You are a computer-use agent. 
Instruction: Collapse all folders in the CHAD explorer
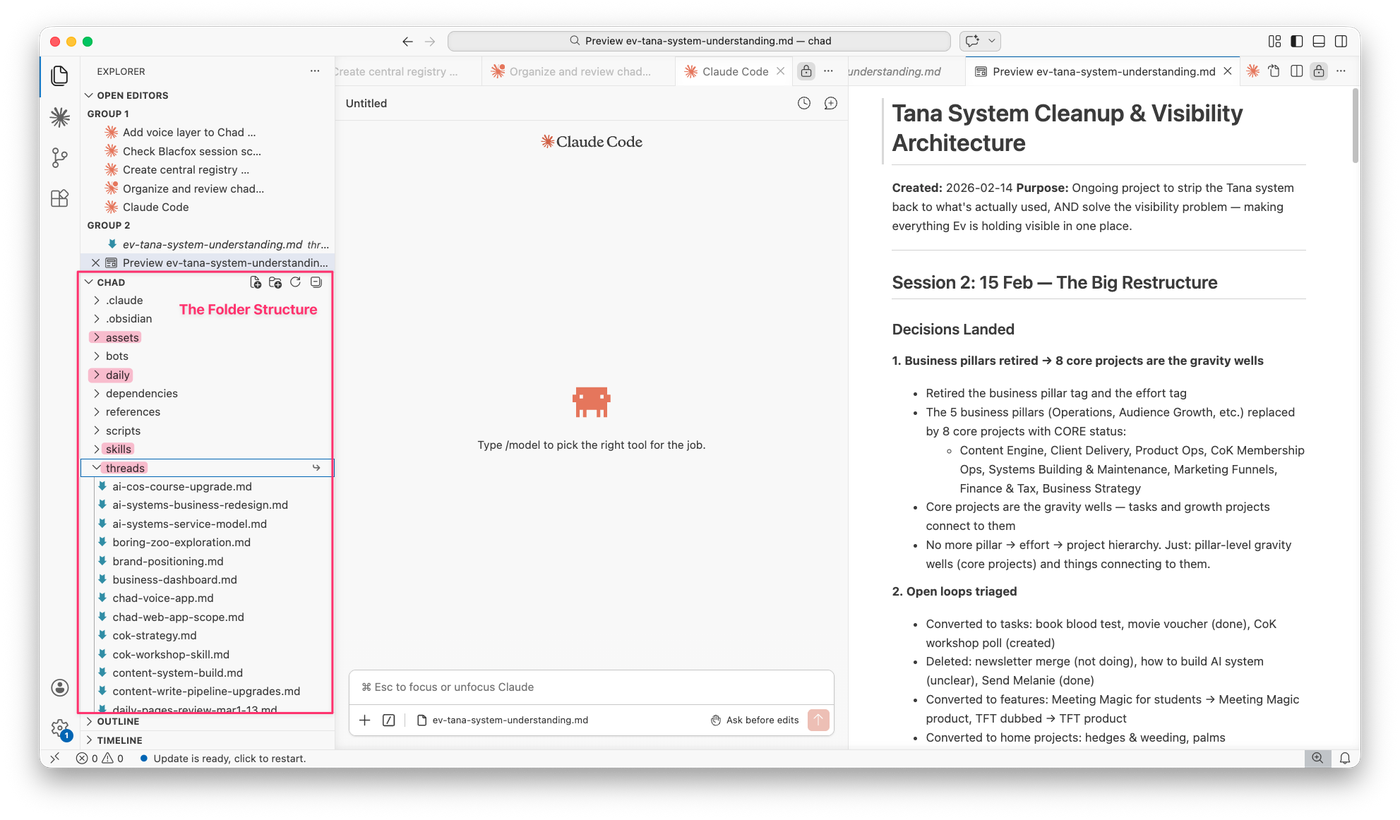[x=315, y=282]
